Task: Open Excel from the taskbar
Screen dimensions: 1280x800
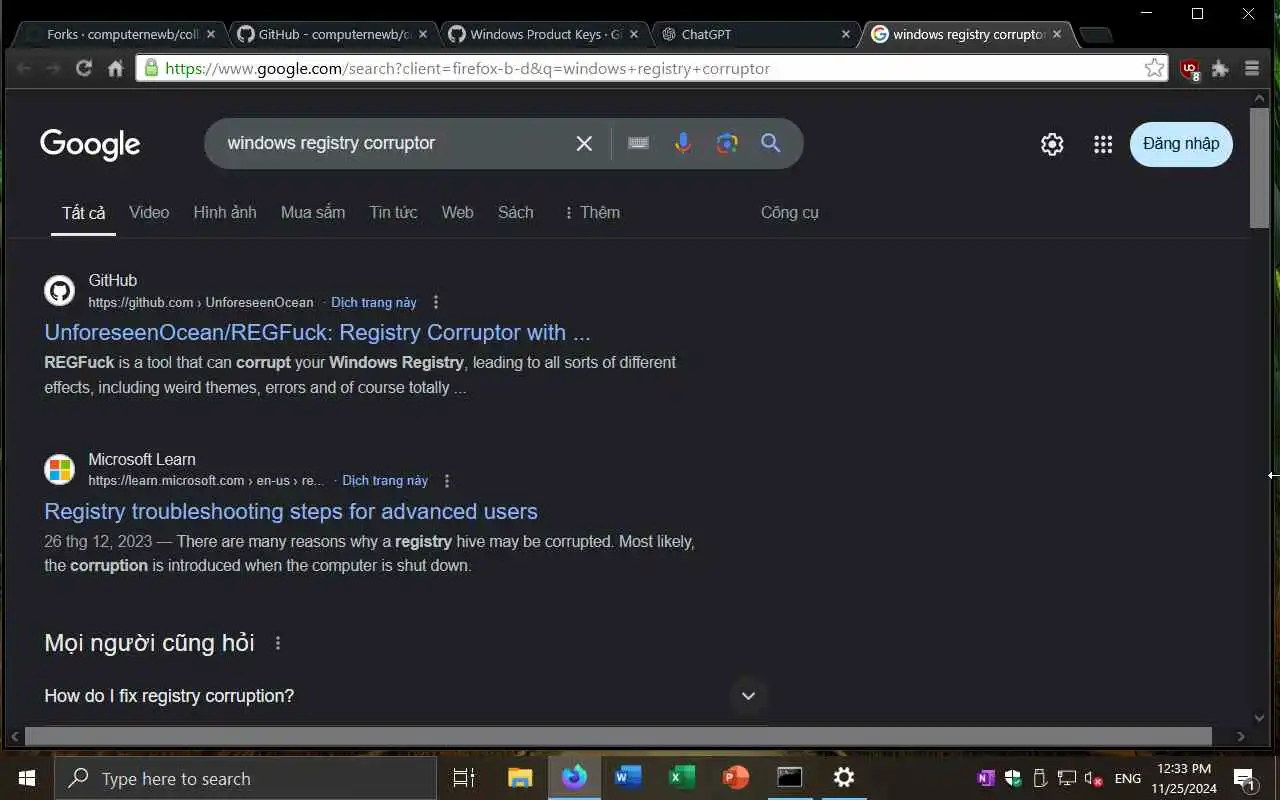Action: [682, 778]
